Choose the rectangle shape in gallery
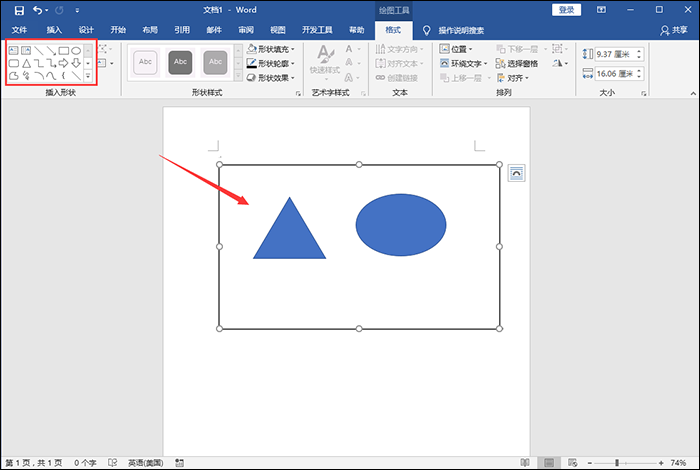The height and width of the screenshot is (470, 700). [63, 50]
